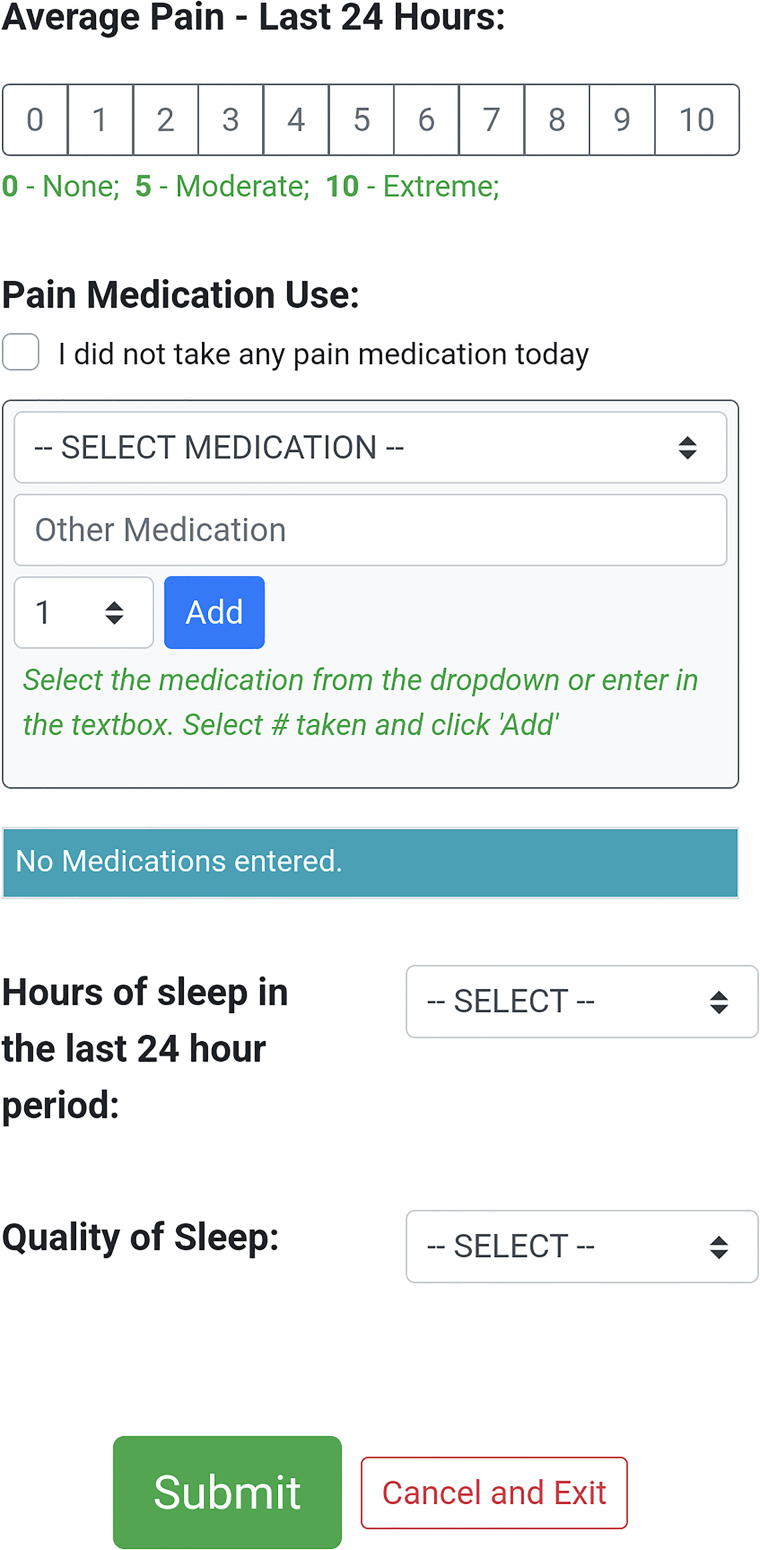
Task: Select pain level 1
Action: click(100, 120)
